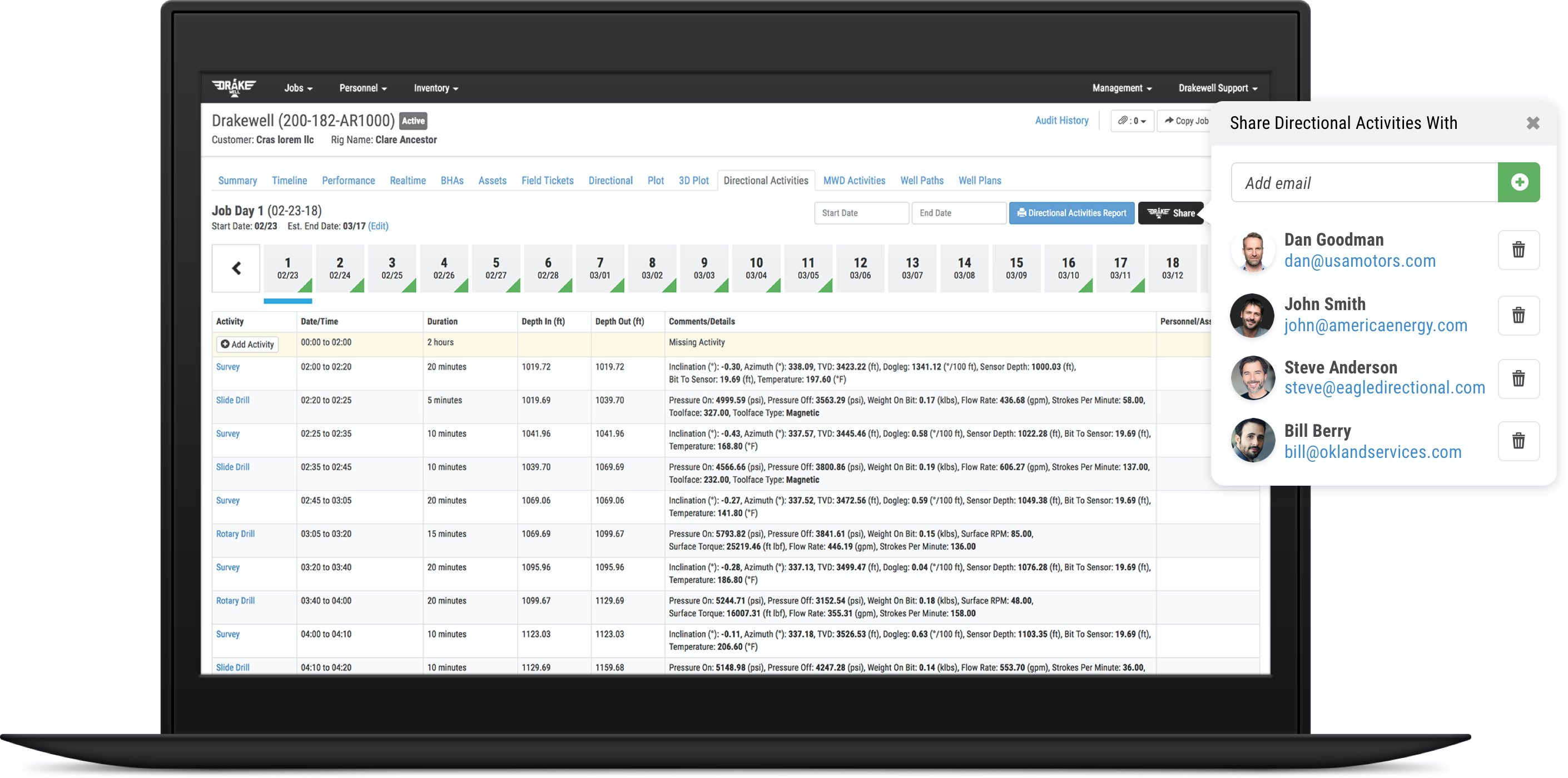Click email bill@oklandservices.com

click(1373, 452)
